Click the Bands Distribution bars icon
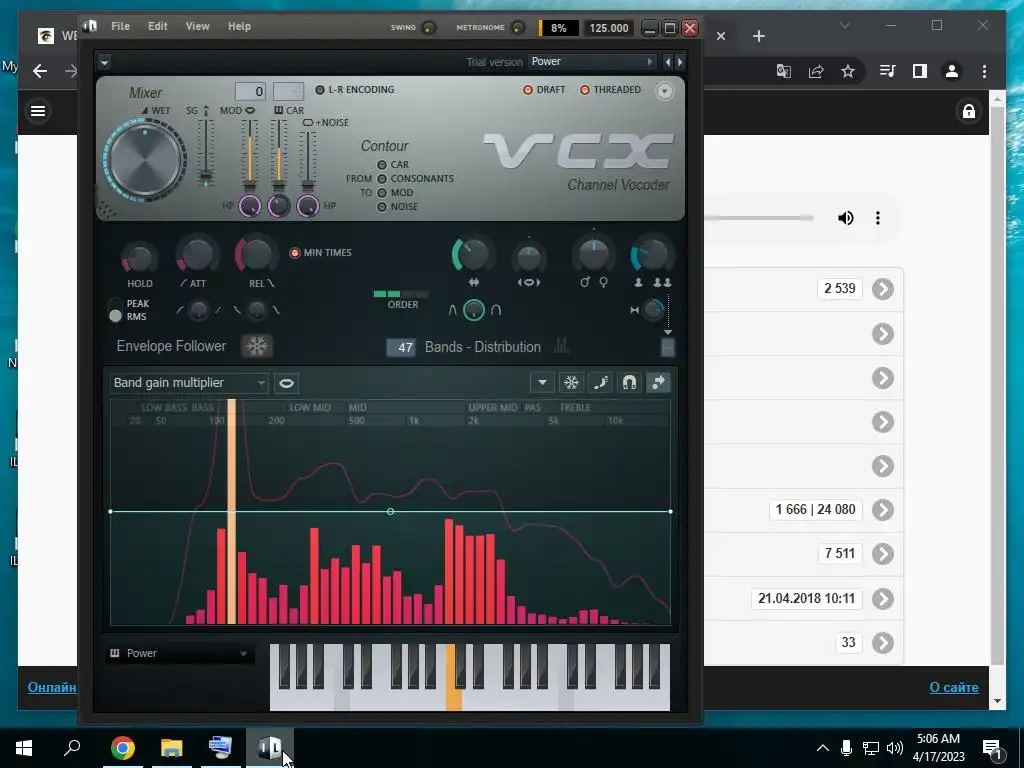1024x768 pixels. point(561,346)
